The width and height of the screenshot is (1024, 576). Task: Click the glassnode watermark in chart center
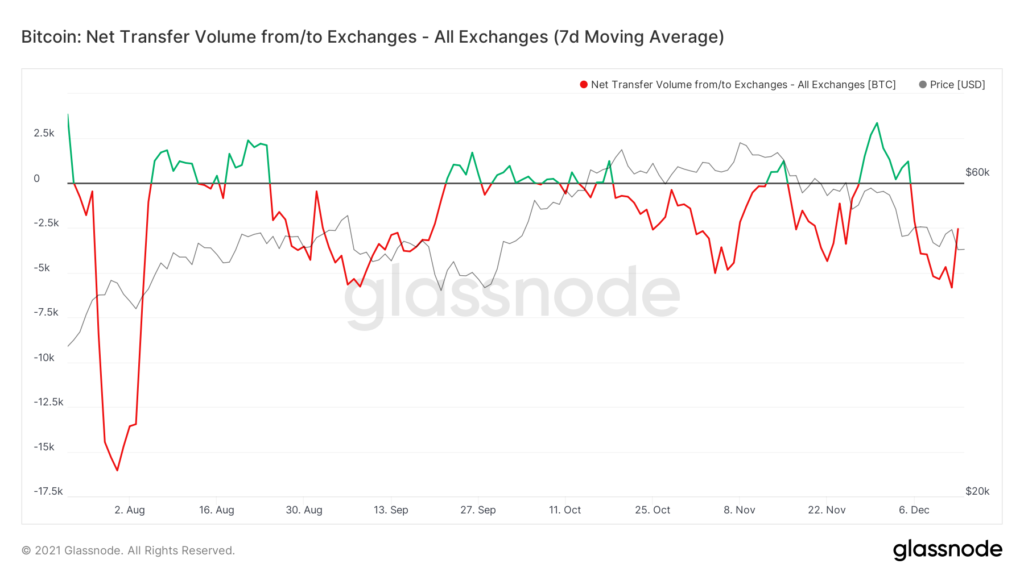[512, 298]
